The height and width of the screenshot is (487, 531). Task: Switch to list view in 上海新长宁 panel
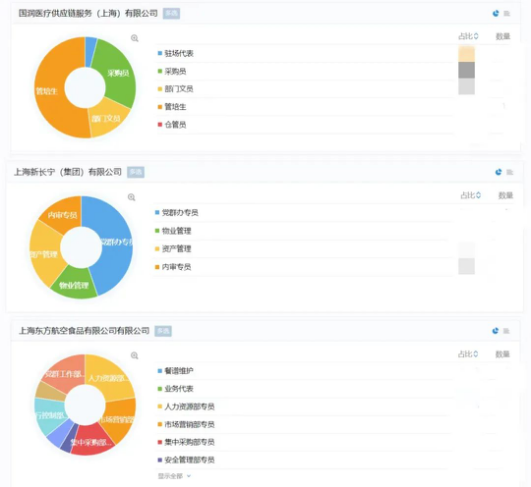[x=510, y=172]
